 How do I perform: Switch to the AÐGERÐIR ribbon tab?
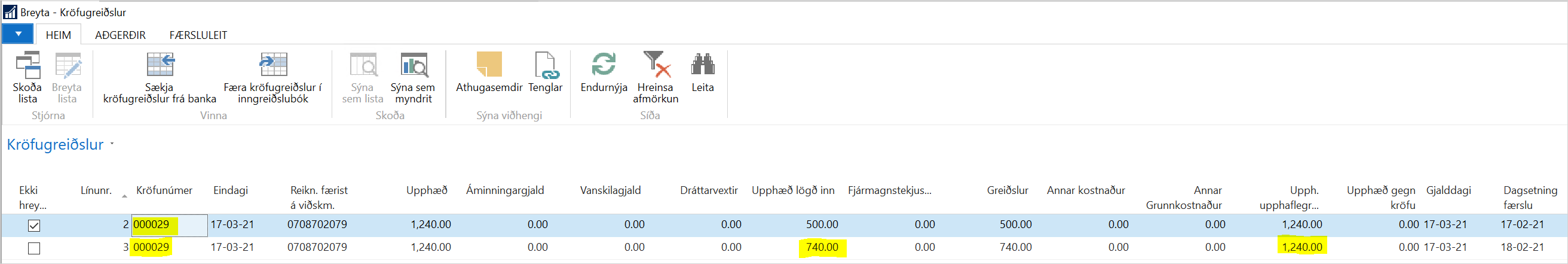(x=120, y=35)
